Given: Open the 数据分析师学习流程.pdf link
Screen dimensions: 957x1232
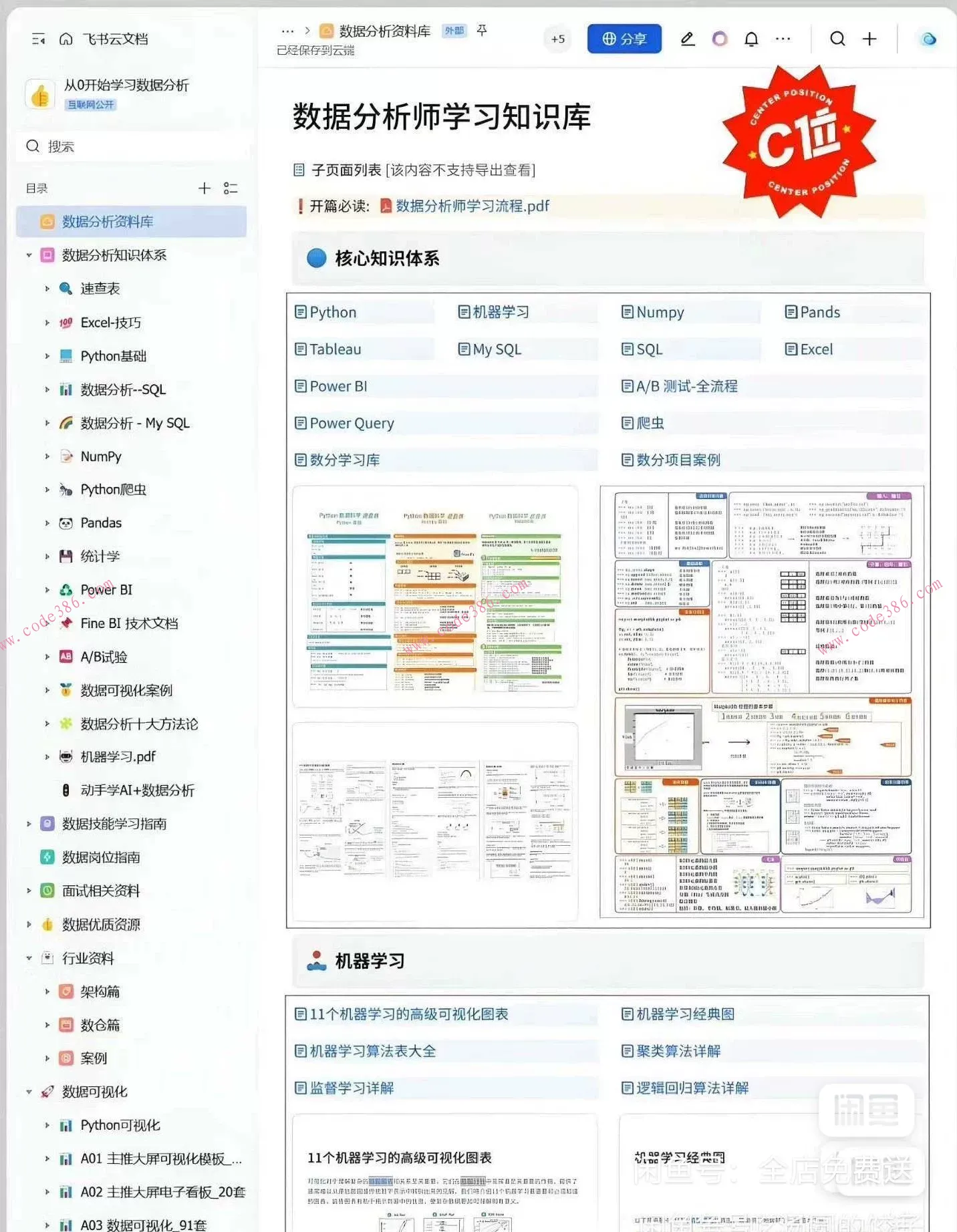Looking at the screenshot, I should [472, 206].
